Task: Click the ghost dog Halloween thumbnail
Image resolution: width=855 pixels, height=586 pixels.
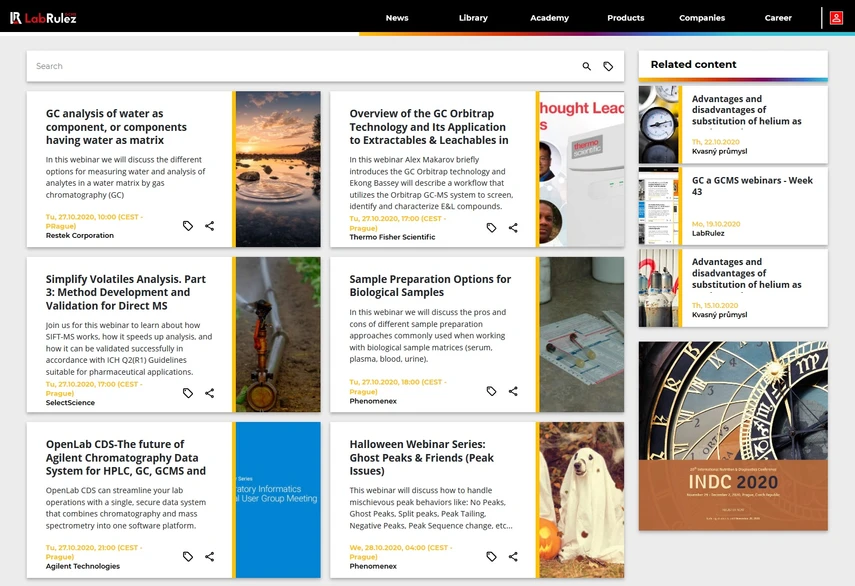Action: click(582, 500)
